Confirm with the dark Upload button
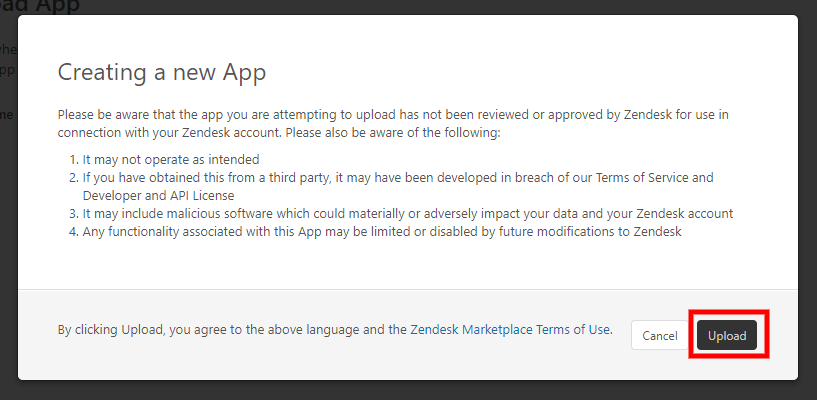The width and height of the screenshot is (817, 400). click(727, 335)
